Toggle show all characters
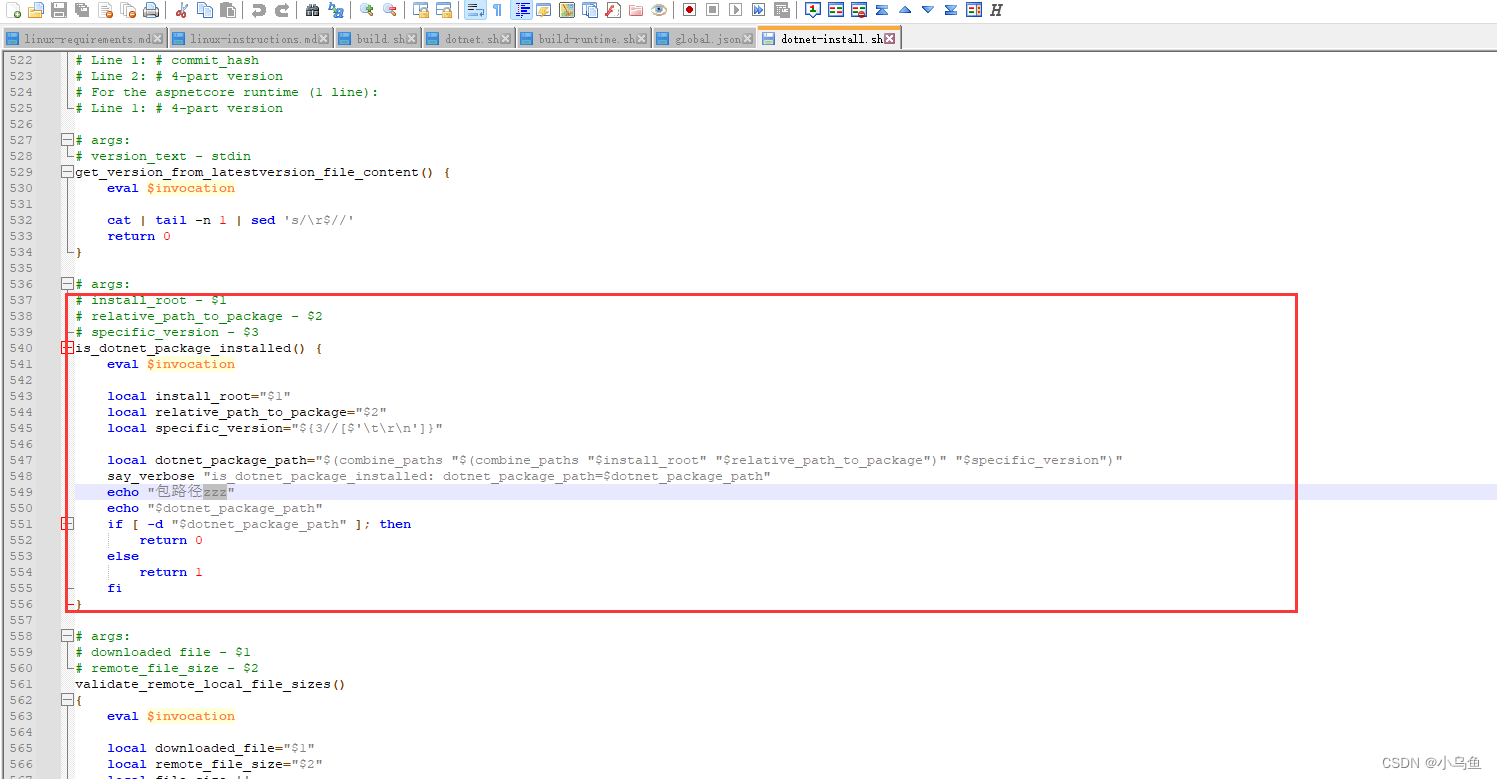 [x=498, y=10]
